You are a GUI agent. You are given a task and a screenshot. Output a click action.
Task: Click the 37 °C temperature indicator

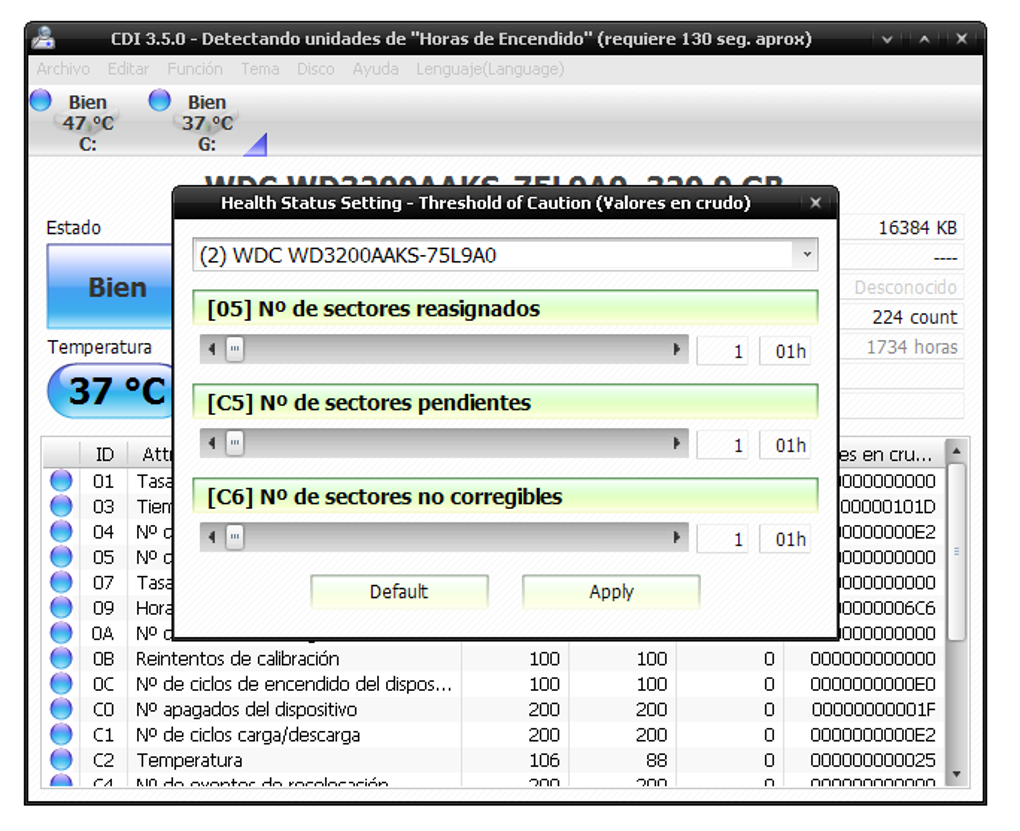pyautogui.click(x=111, y=390)
